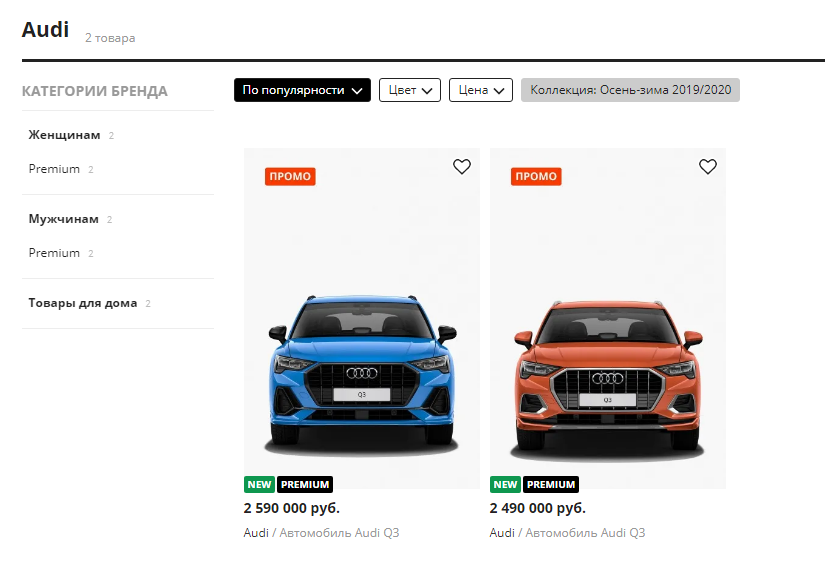
Task: Open the Товары для дома category
Action: 83,303
